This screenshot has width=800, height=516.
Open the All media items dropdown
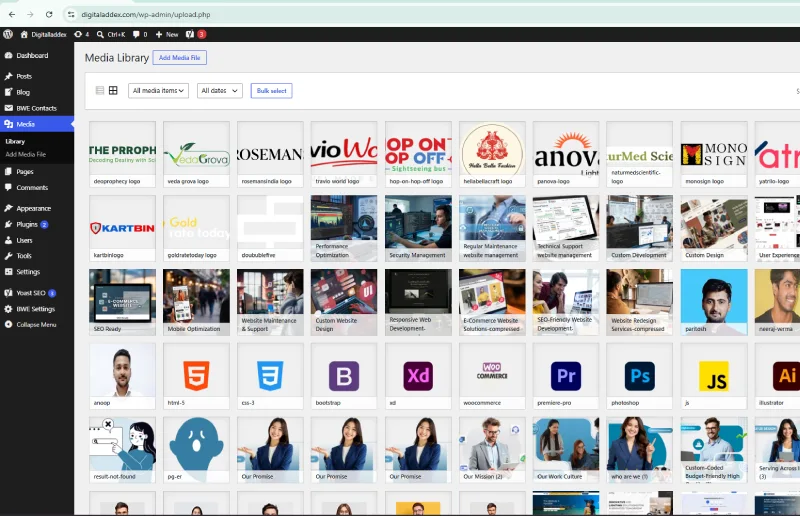tap(158, 90)
